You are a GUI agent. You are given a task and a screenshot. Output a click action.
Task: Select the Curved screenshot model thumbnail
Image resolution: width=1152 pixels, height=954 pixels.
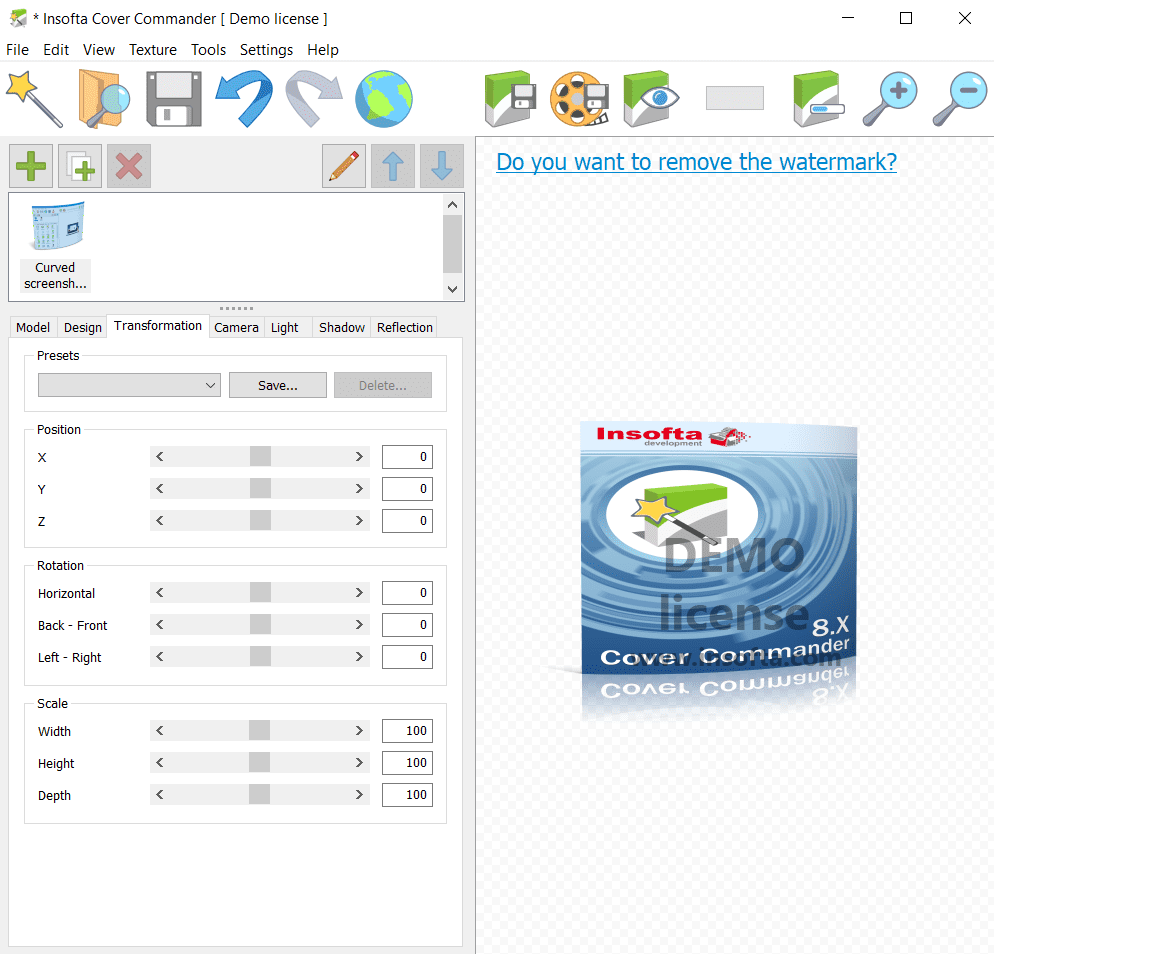(x=56, y=247)
